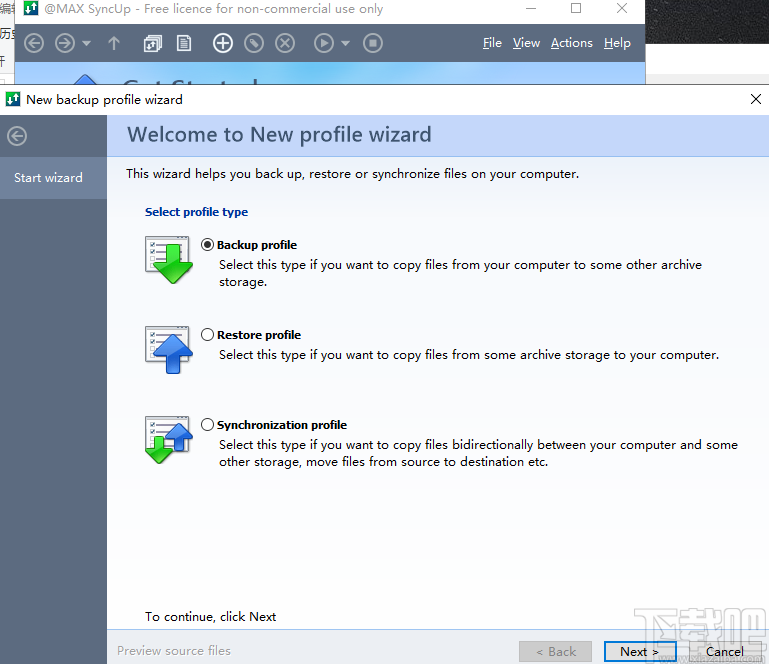This screenshot has width=769, height=664.
Task: Click the To continue, click Next text
Action: click(x=210, y=616)
